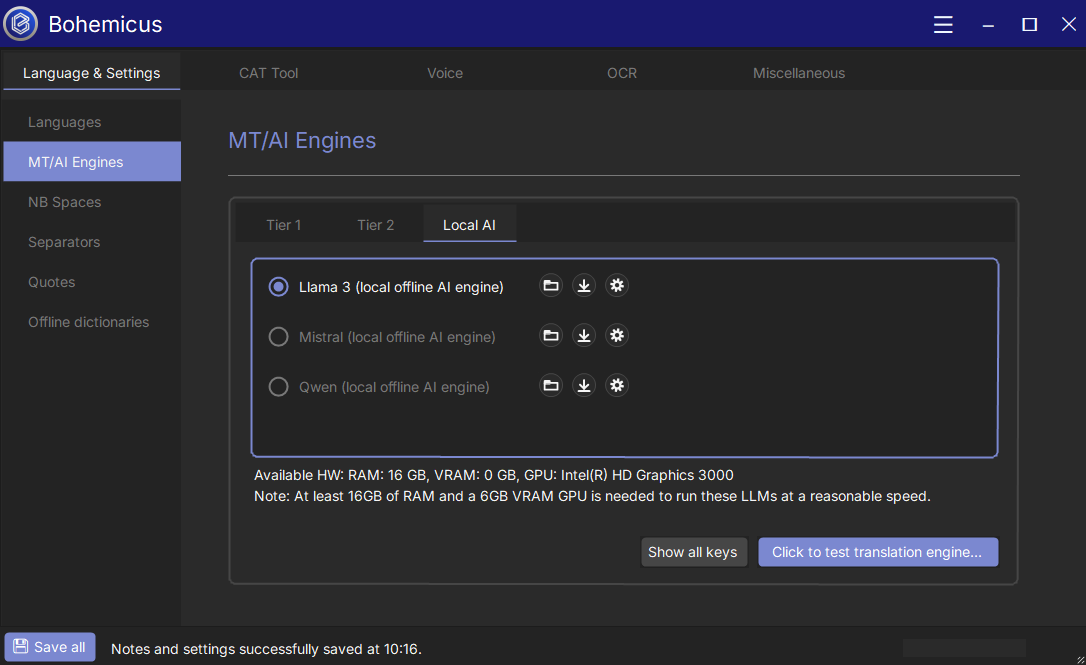
Task: Switch to the Tier 2 tab
Action: pos(375,224)
